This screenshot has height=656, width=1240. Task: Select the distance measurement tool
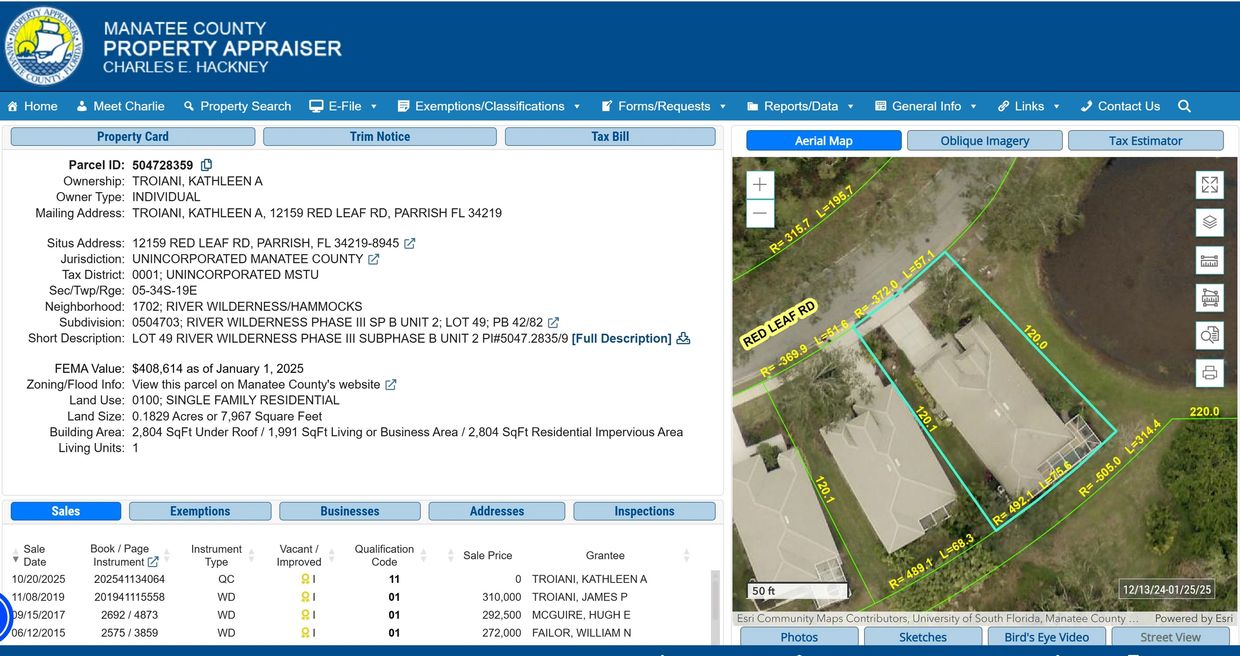click(x=1209, y=260)
